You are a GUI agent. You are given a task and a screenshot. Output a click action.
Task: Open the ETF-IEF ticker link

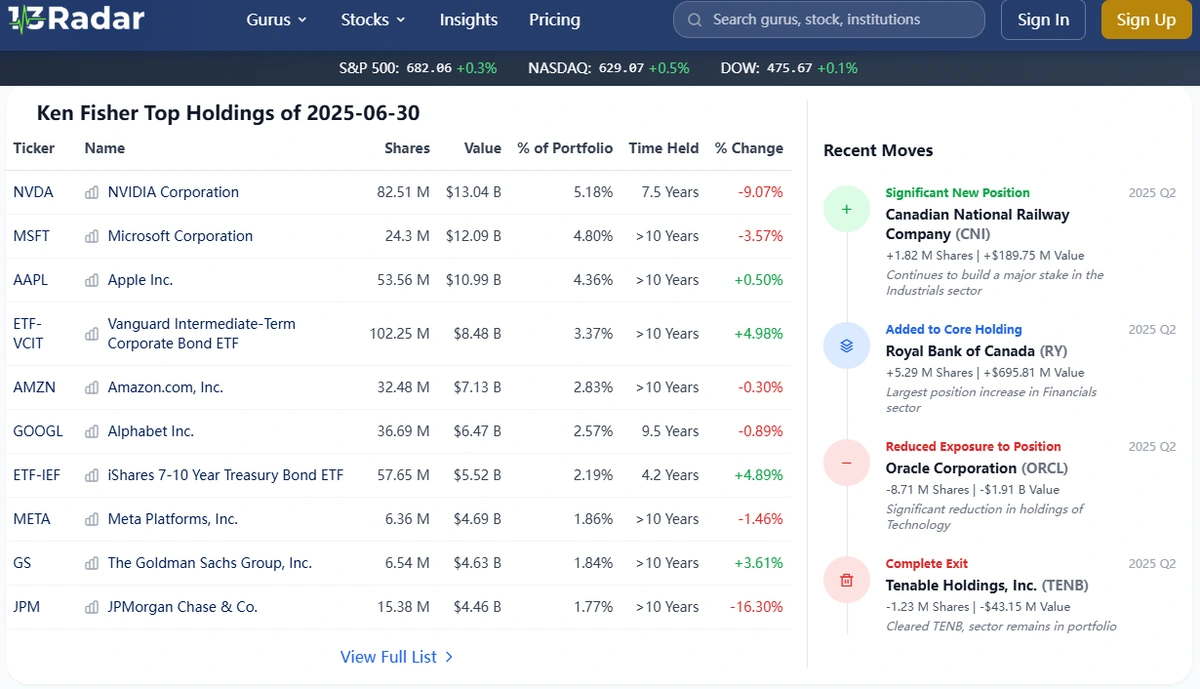(x=37, y=475)
